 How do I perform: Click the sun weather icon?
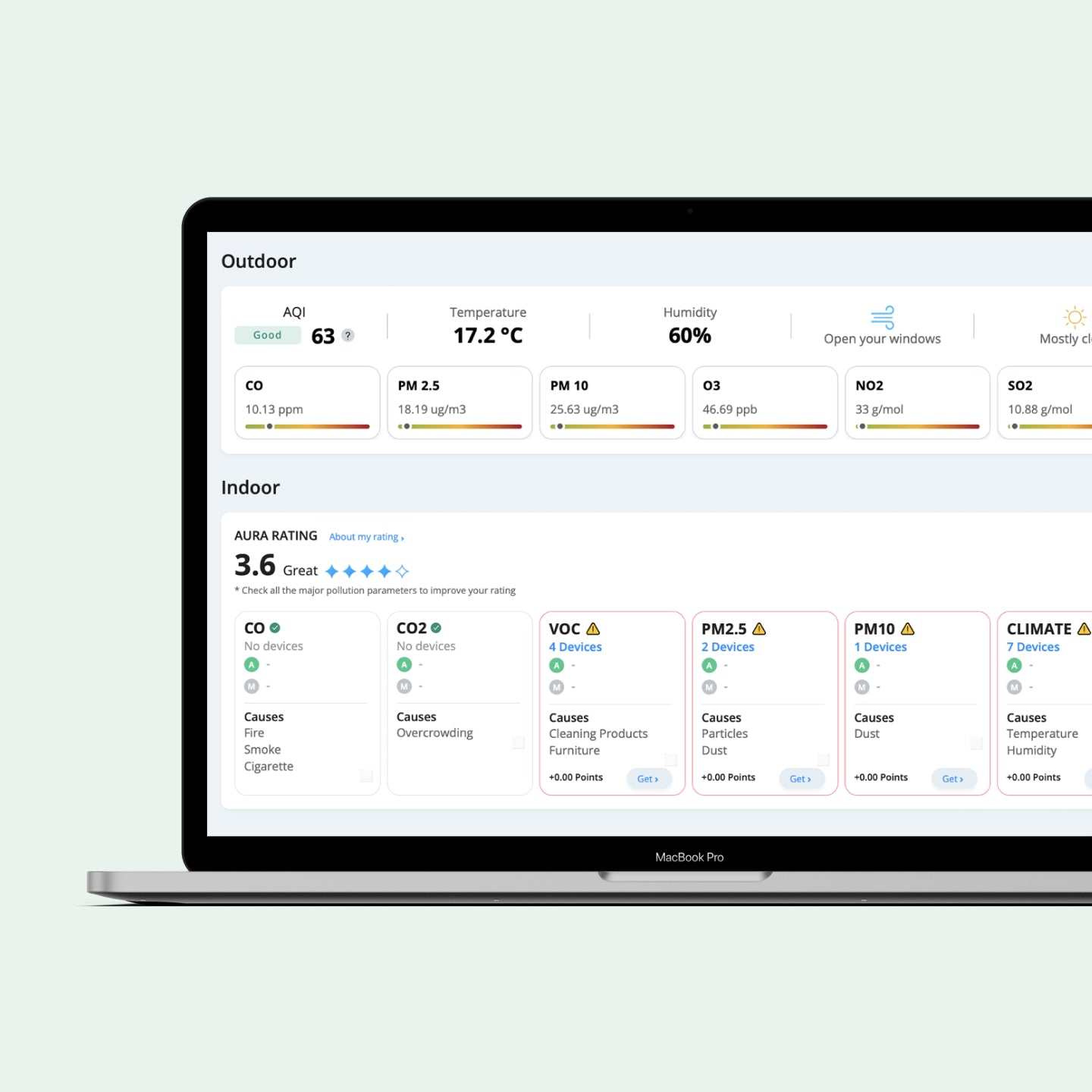1075,317
